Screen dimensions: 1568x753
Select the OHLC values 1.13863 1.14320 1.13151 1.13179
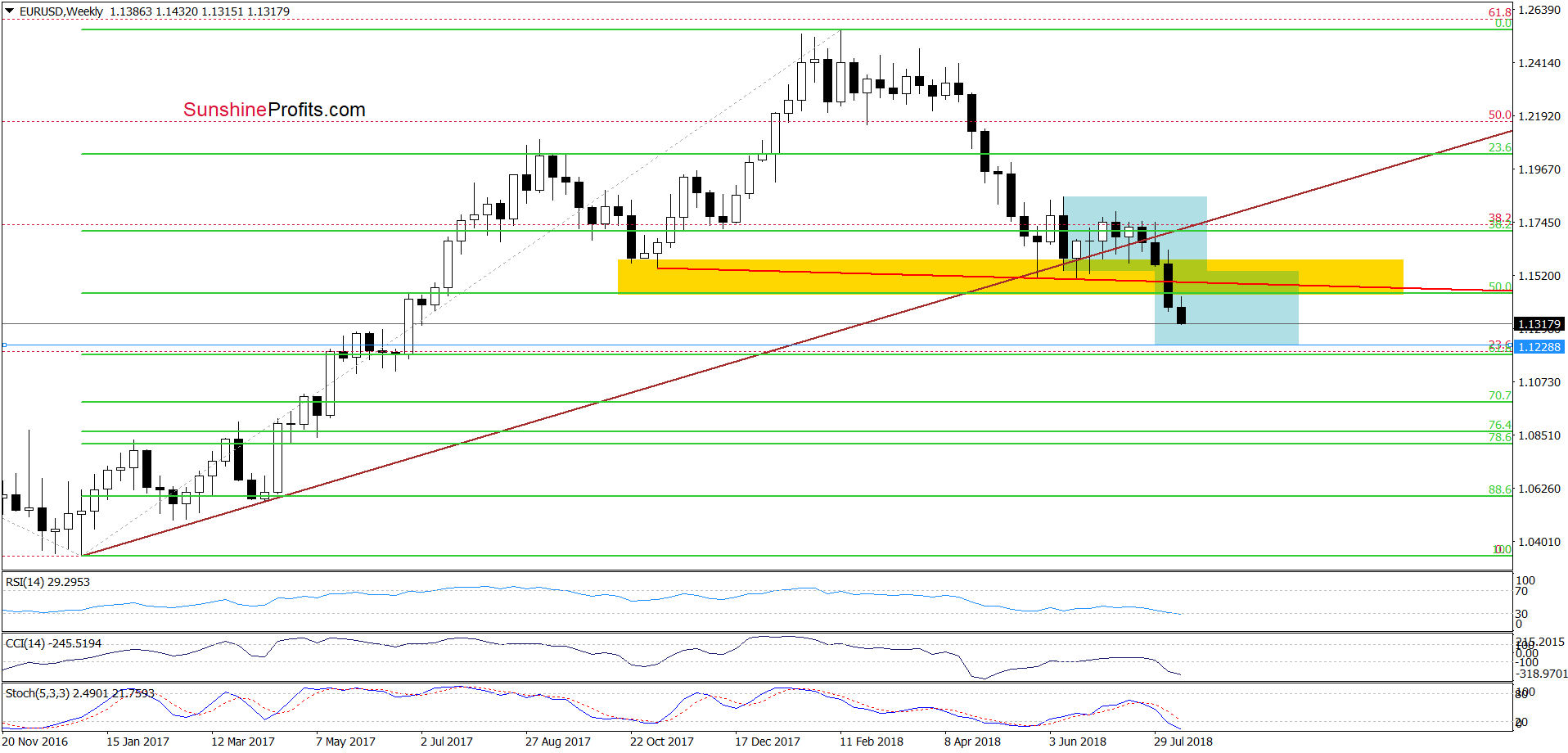click(x=200, y=11)
